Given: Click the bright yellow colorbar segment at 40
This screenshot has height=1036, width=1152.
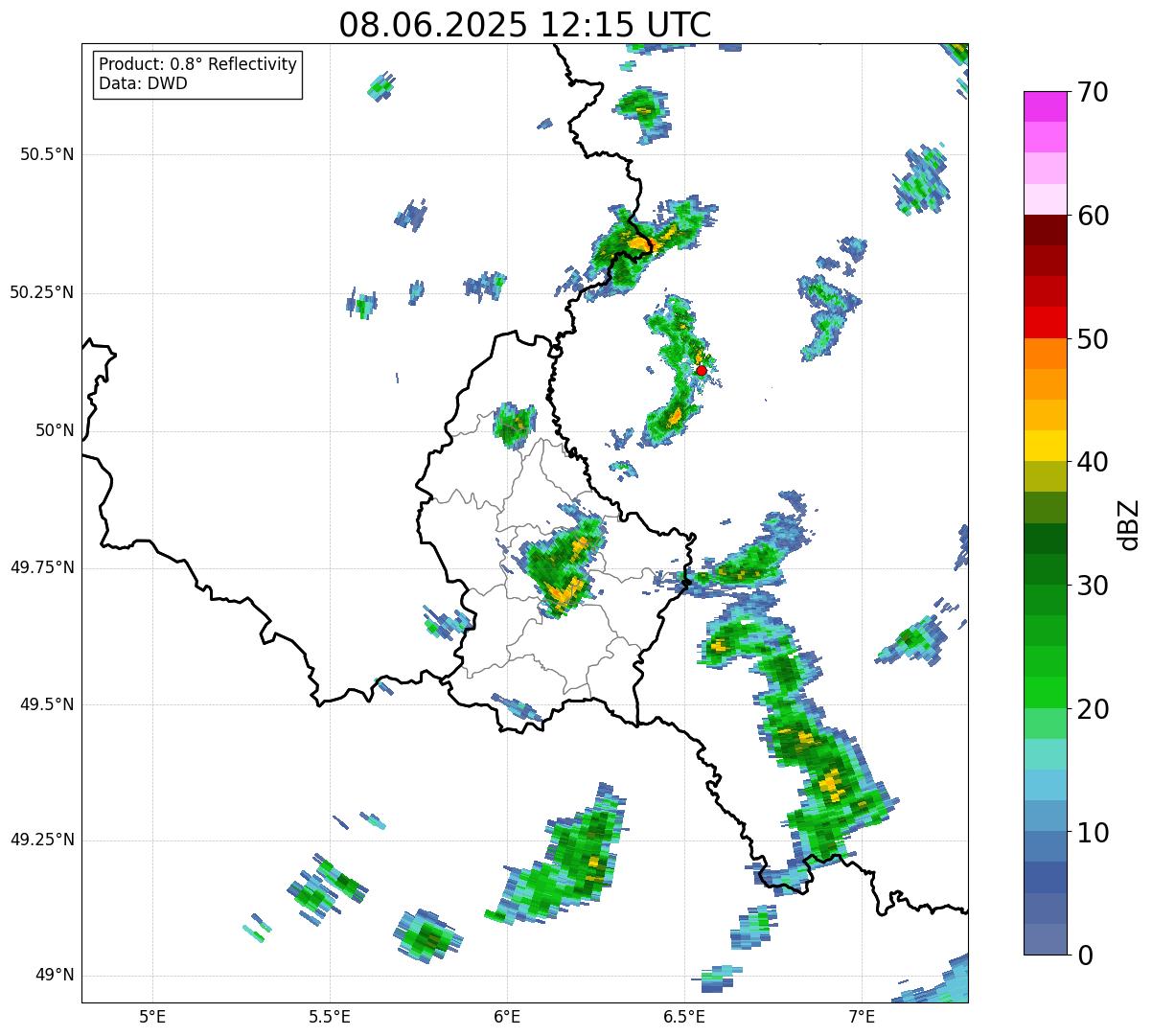Looking at the screenshot, I should [1046, 446].
